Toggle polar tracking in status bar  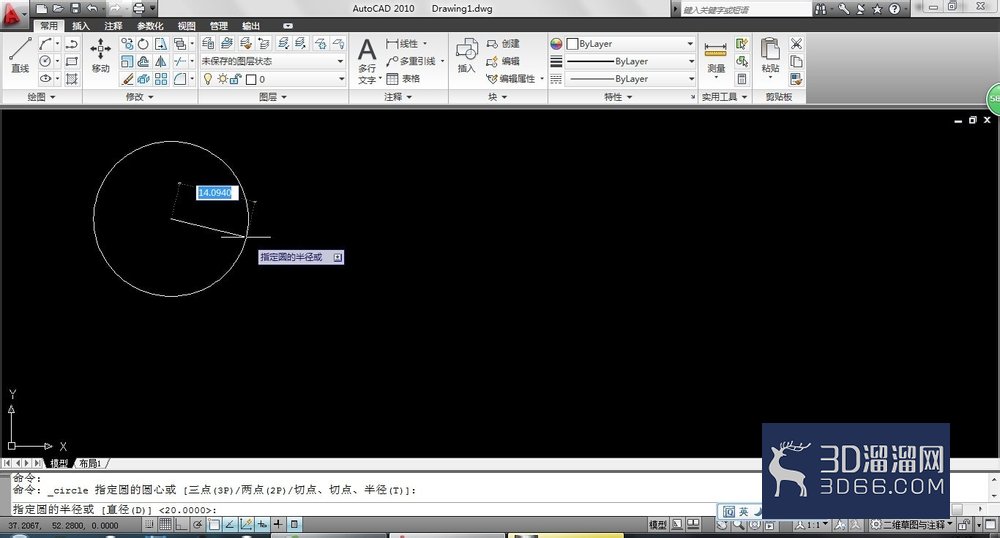pyautogui.click(x=198, y=525)
